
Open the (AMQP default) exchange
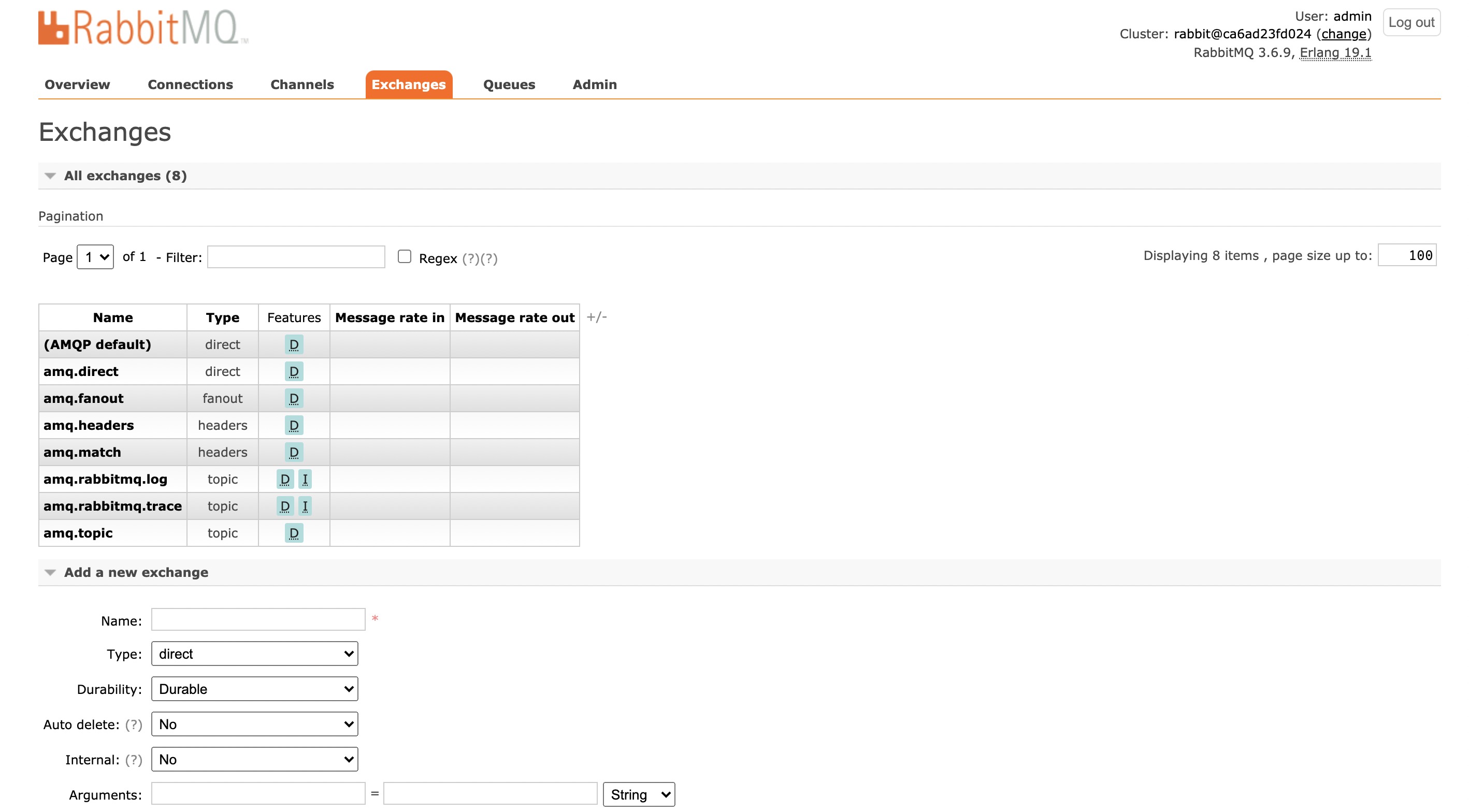click(x=97, y=344)
